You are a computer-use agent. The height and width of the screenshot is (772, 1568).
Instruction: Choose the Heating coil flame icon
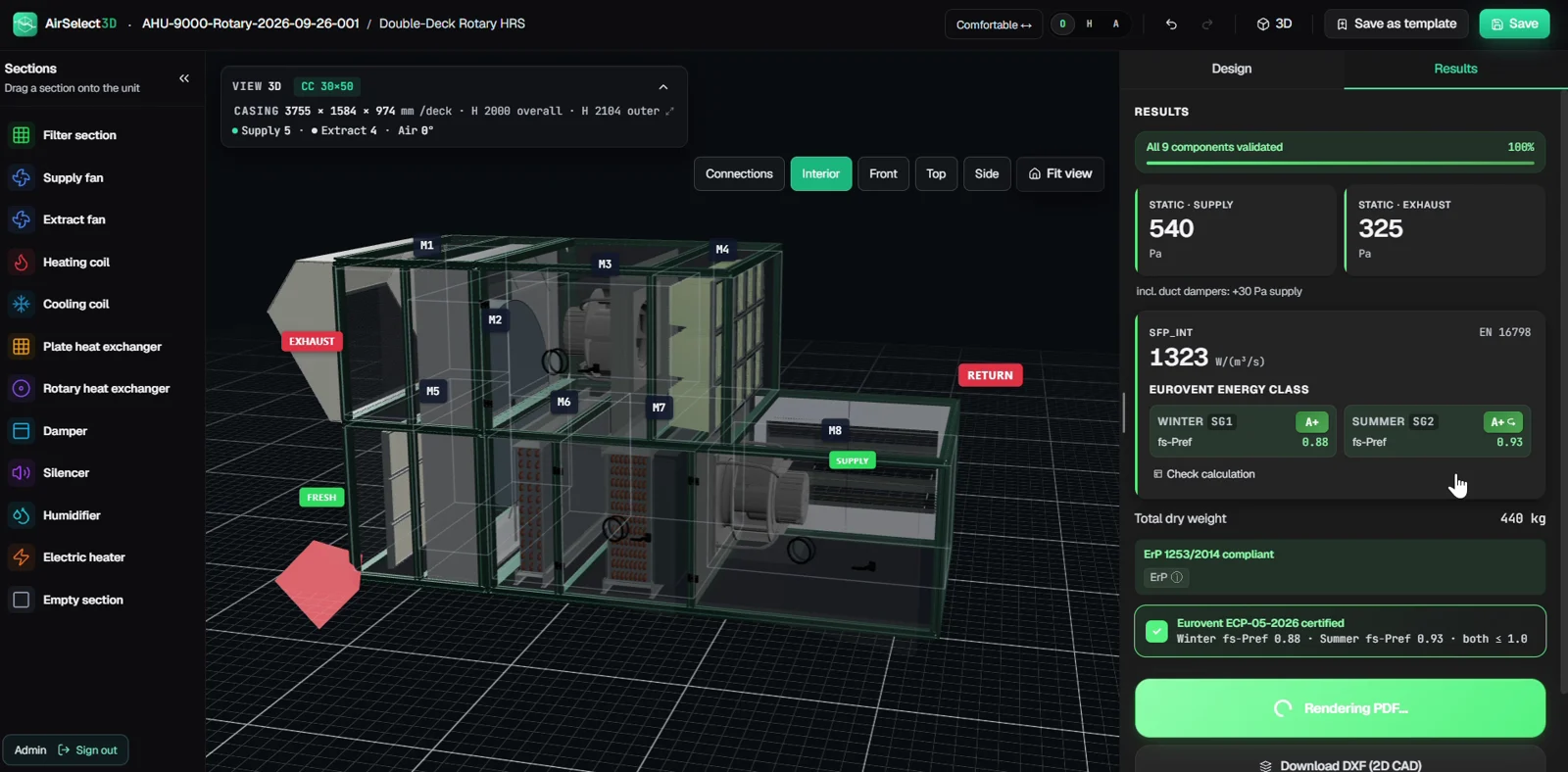[21, 263]
